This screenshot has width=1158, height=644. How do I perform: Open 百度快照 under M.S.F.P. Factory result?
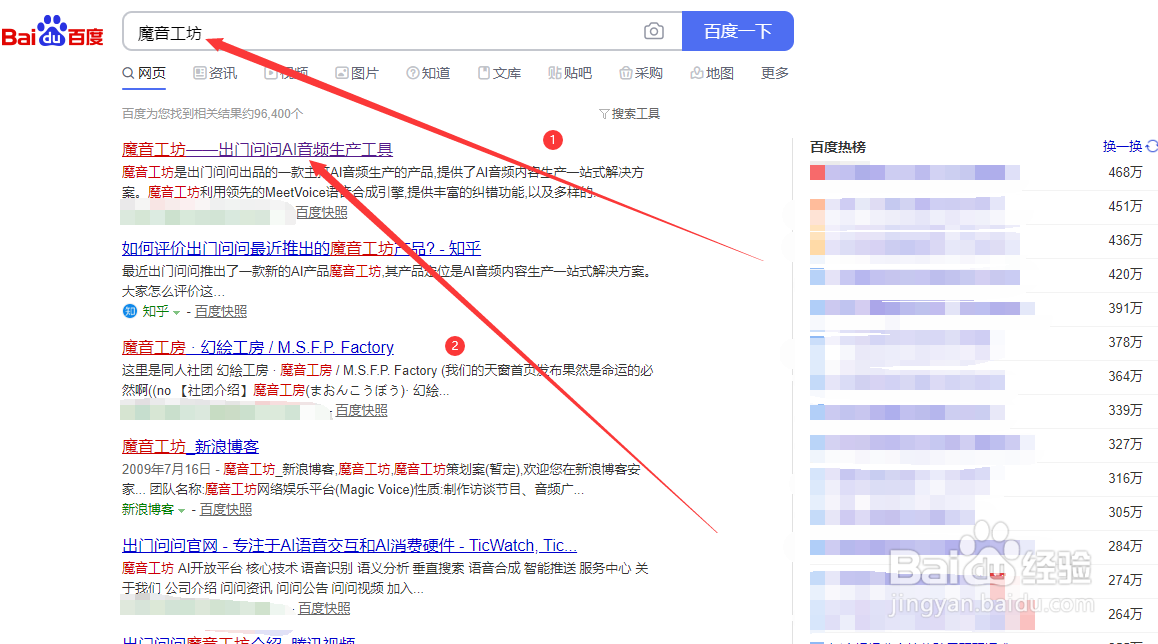[361, 410]
